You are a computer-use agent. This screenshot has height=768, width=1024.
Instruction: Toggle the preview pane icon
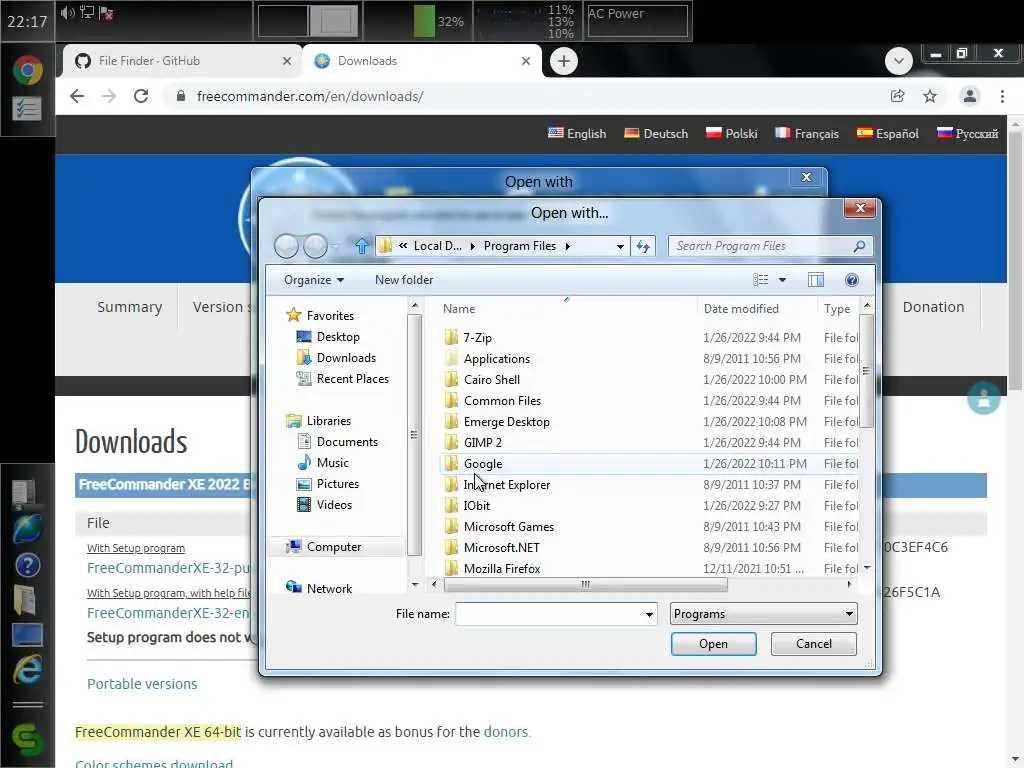pyautogui.click(x=816, y=280)
